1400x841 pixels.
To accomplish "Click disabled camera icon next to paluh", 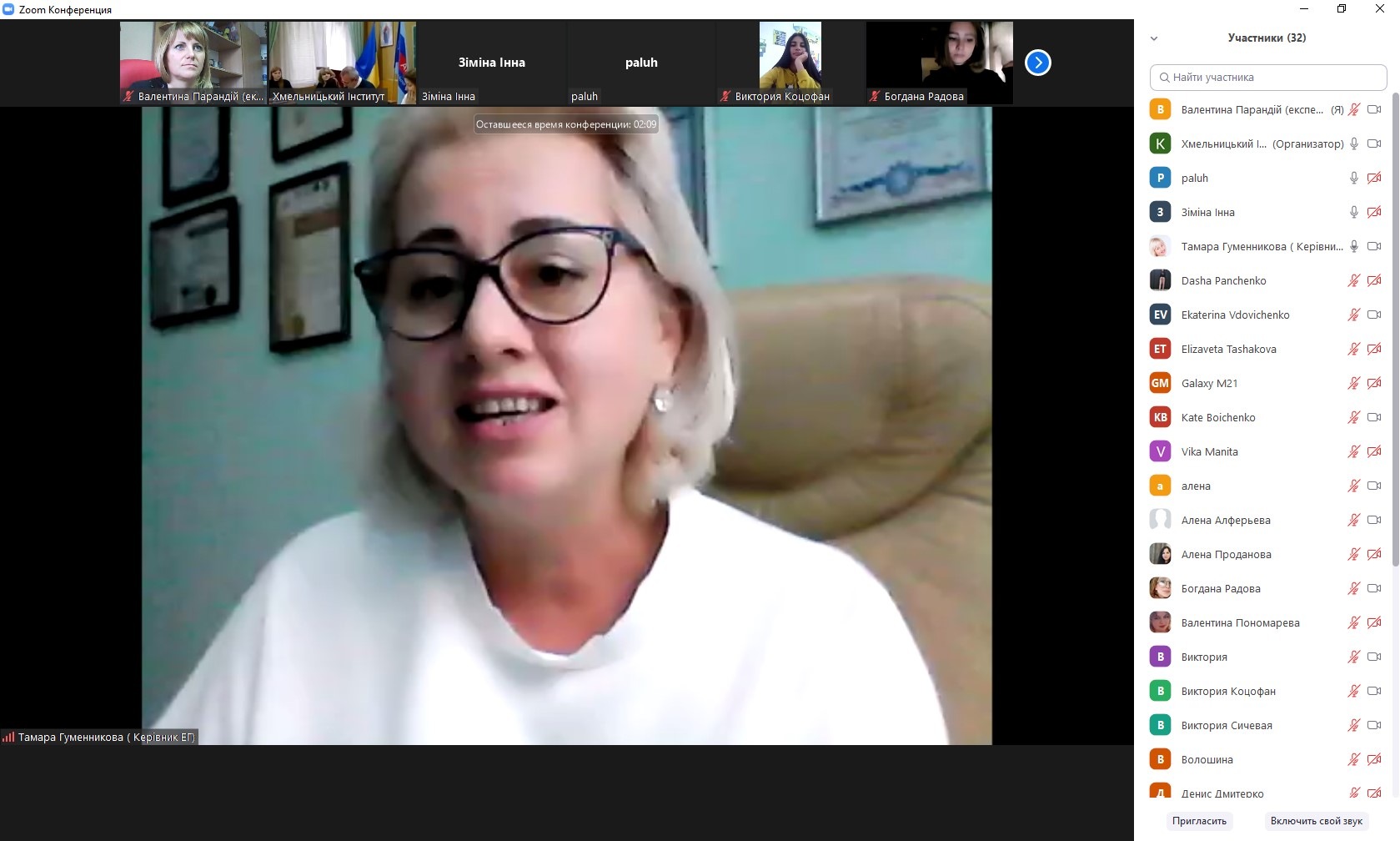I will pos(1374,178).
